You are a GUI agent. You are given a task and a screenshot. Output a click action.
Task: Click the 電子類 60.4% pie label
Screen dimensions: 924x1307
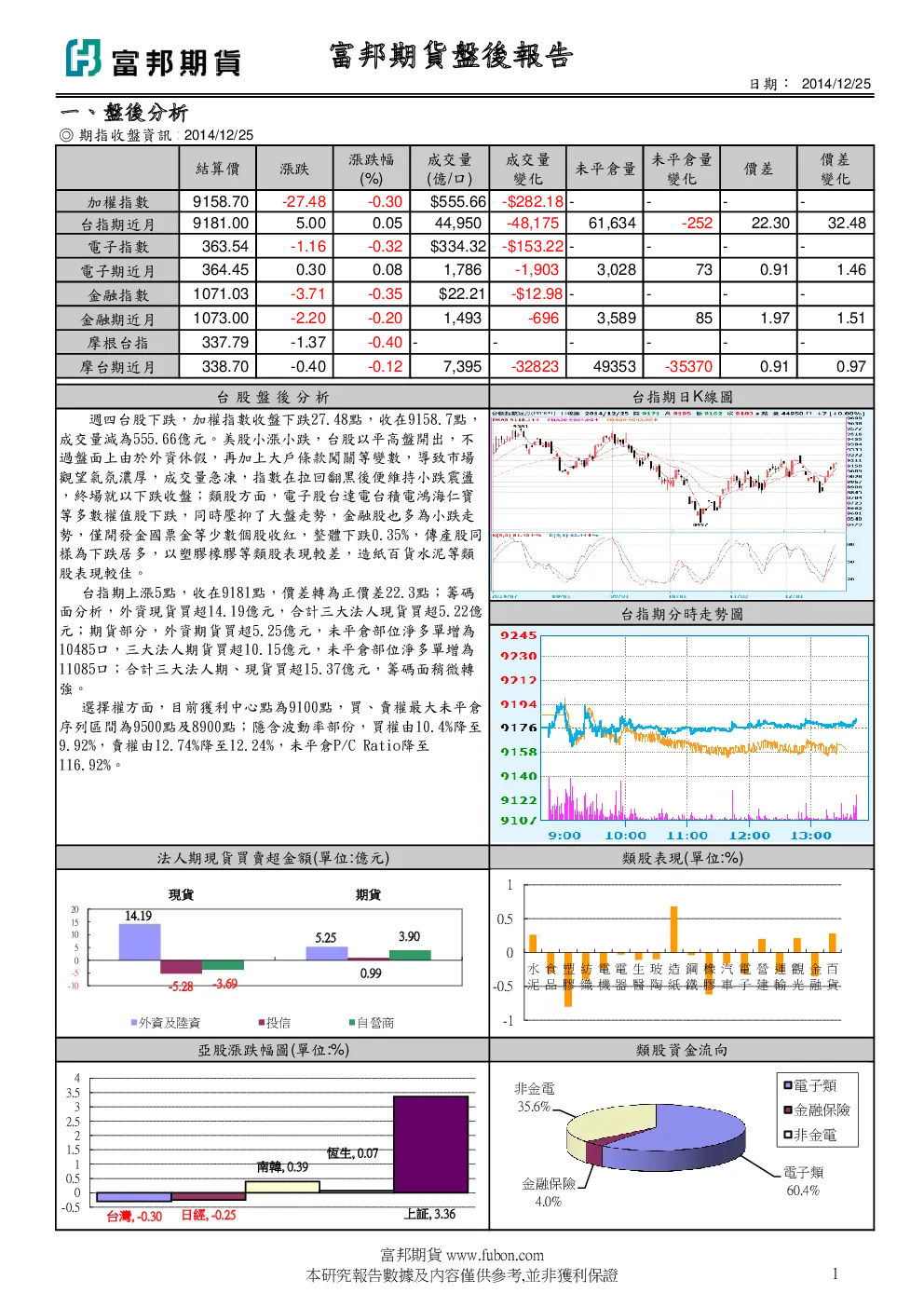(x=803, y=1181)
